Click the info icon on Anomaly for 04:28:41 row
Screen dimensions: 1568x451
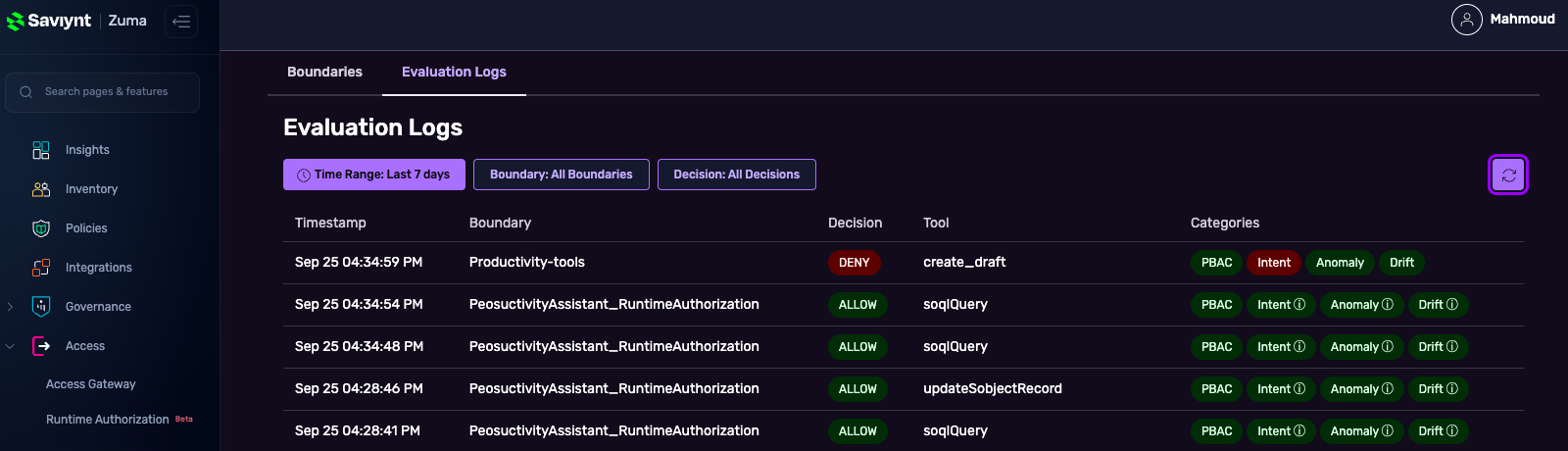(x=1388, y=431)
